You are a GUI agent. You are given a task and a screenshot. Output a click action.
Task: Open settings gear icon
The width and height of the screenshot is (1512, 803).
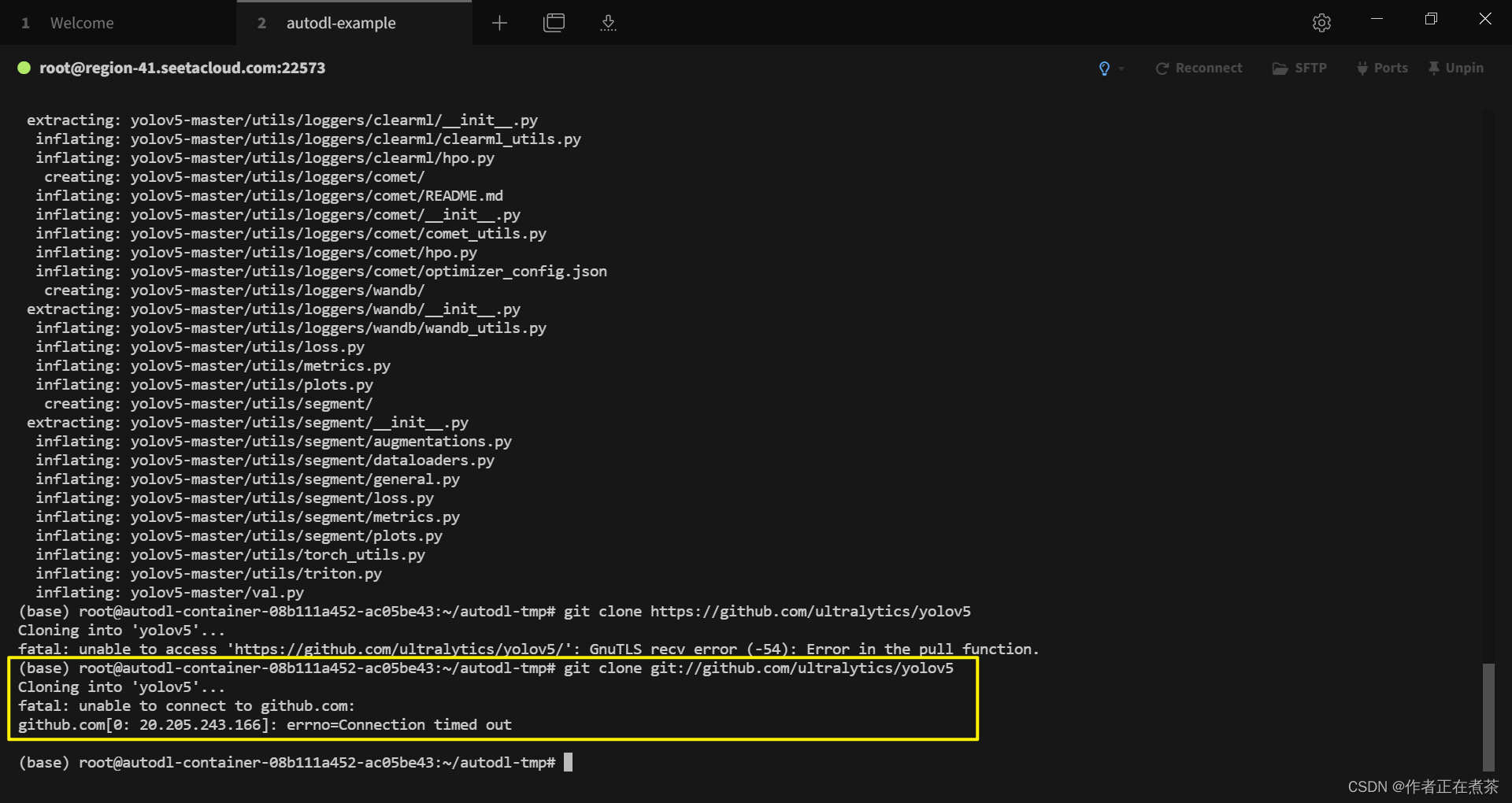1321,23
